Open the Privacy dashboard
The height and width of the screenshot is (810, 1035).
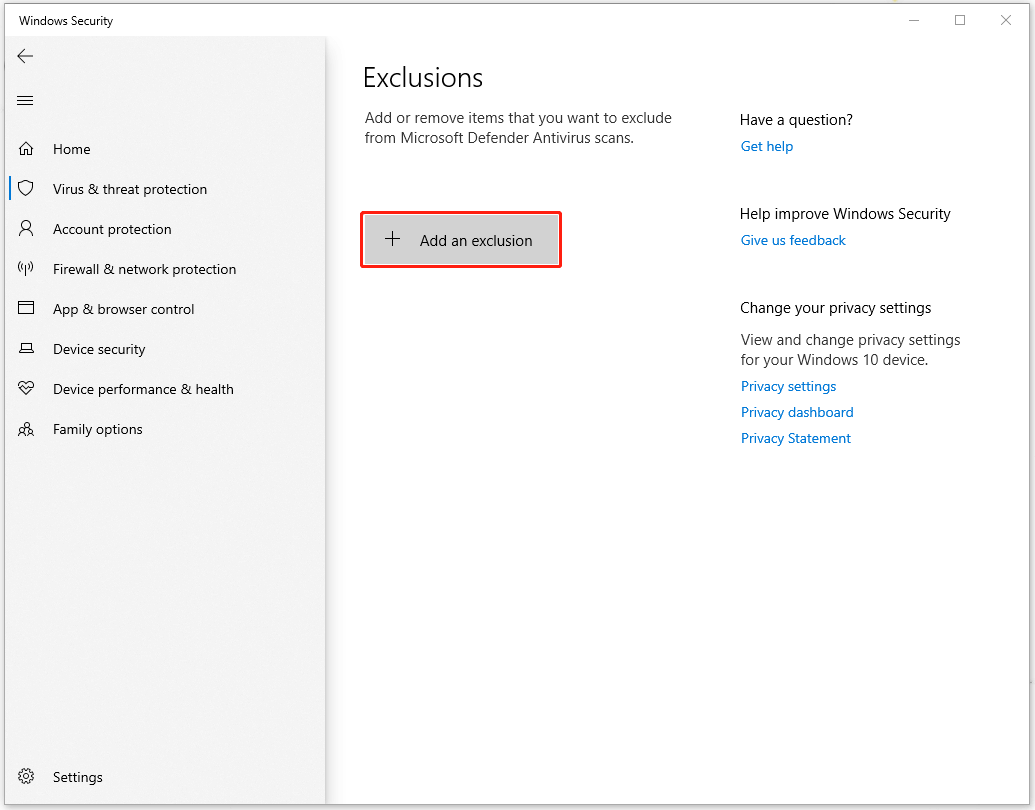coord(797,412)
